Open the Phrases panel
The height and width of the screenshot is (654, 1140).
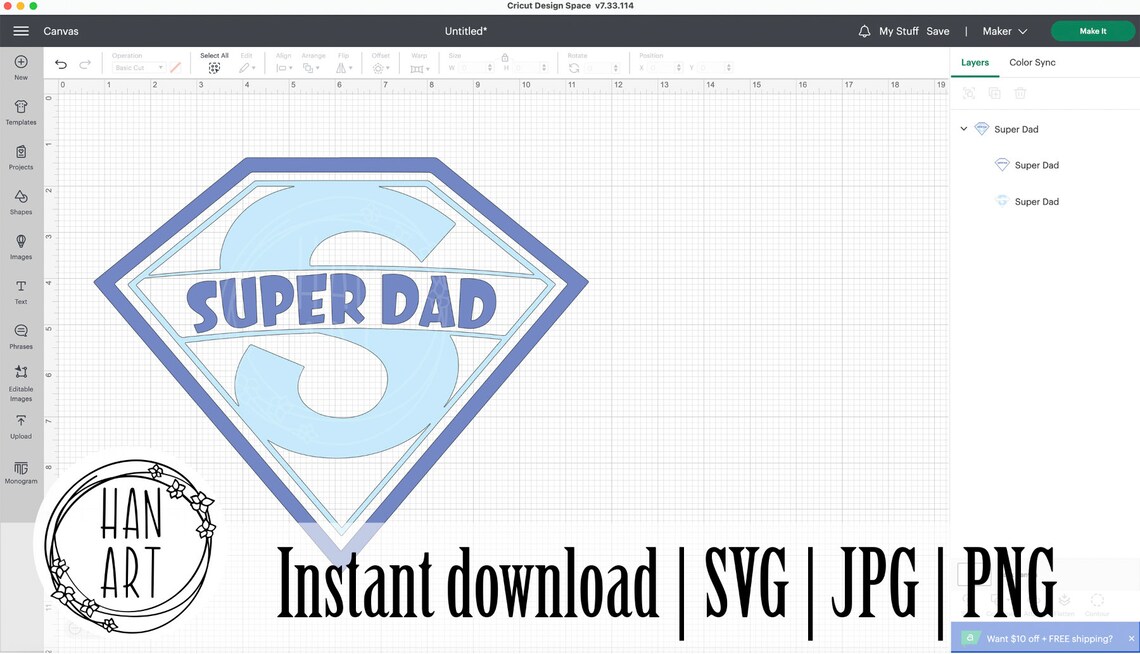coord(20,335)
